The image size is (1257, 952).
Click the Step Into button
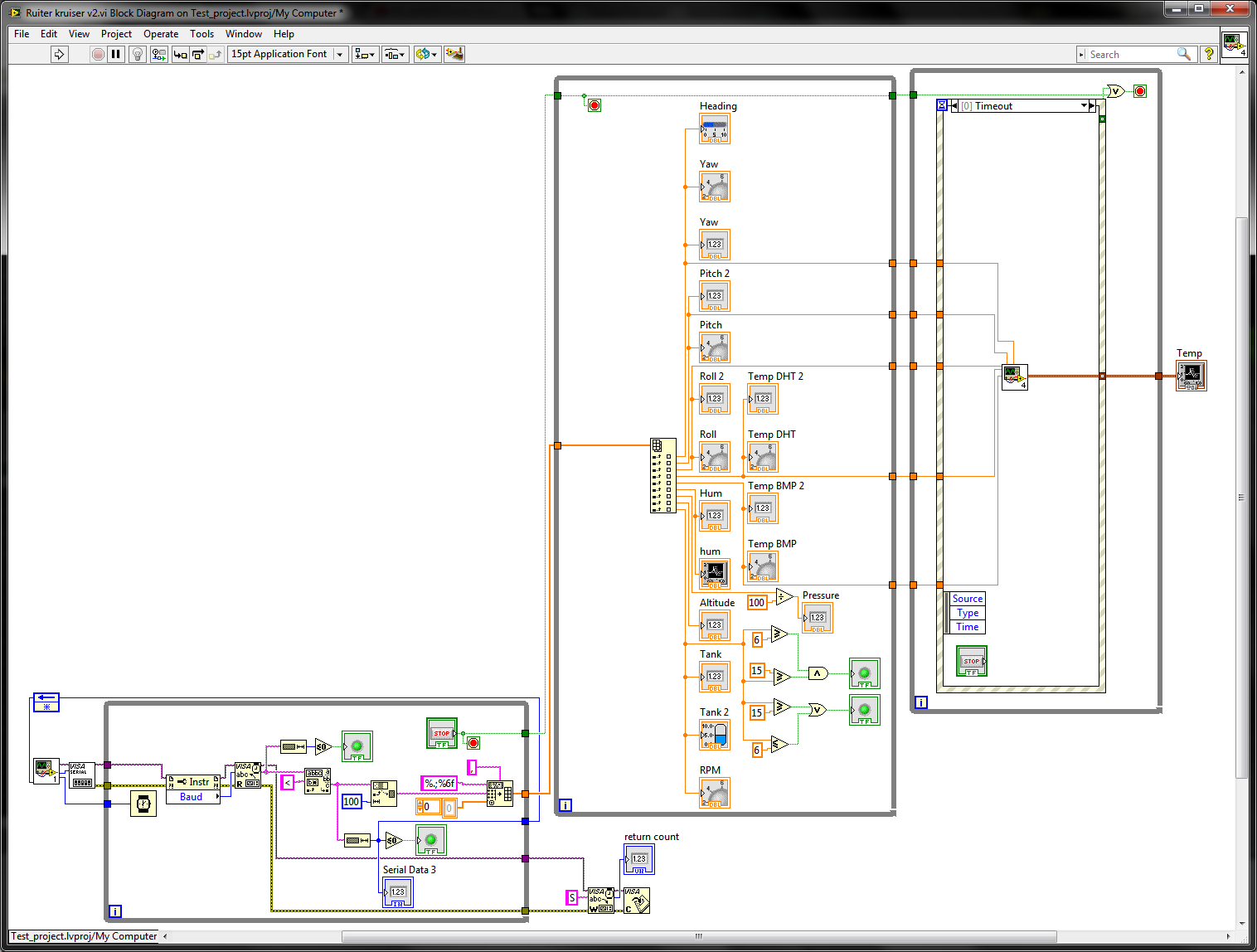click(x=180, y=54)
